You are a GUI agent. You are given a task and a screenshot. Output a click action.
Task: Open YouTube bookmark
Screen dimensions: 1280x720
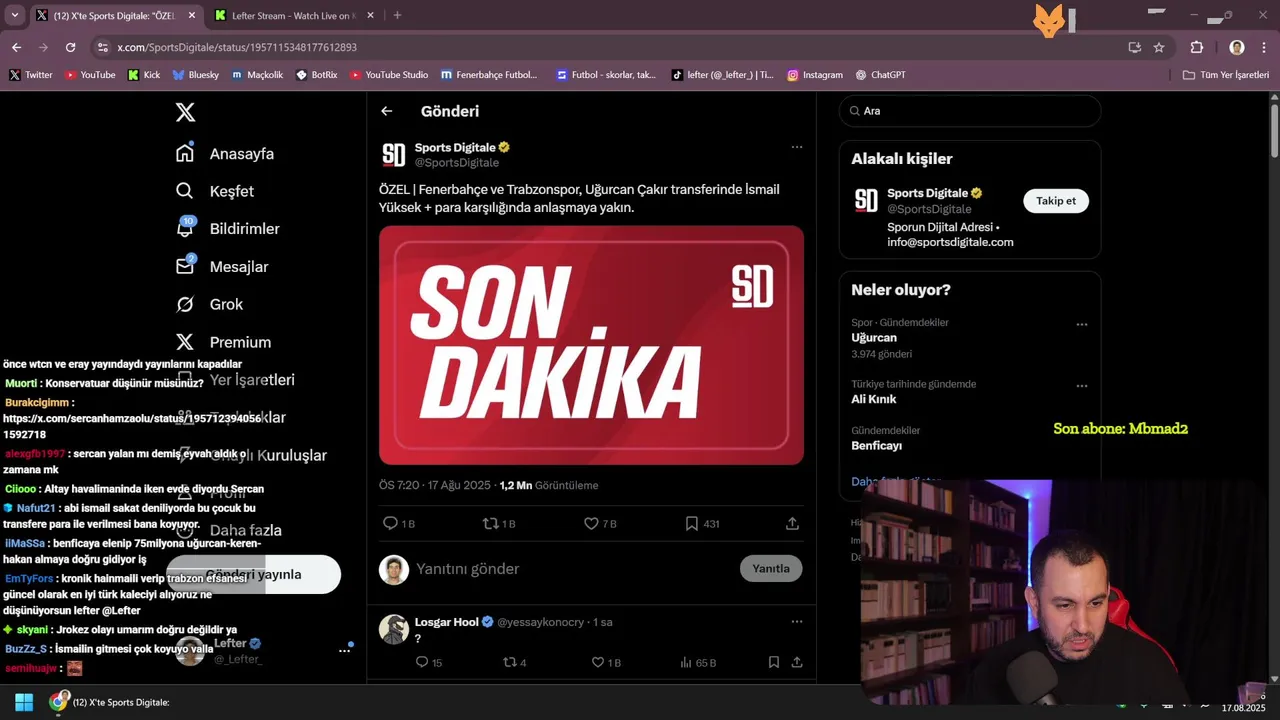[x=90, y=75]
